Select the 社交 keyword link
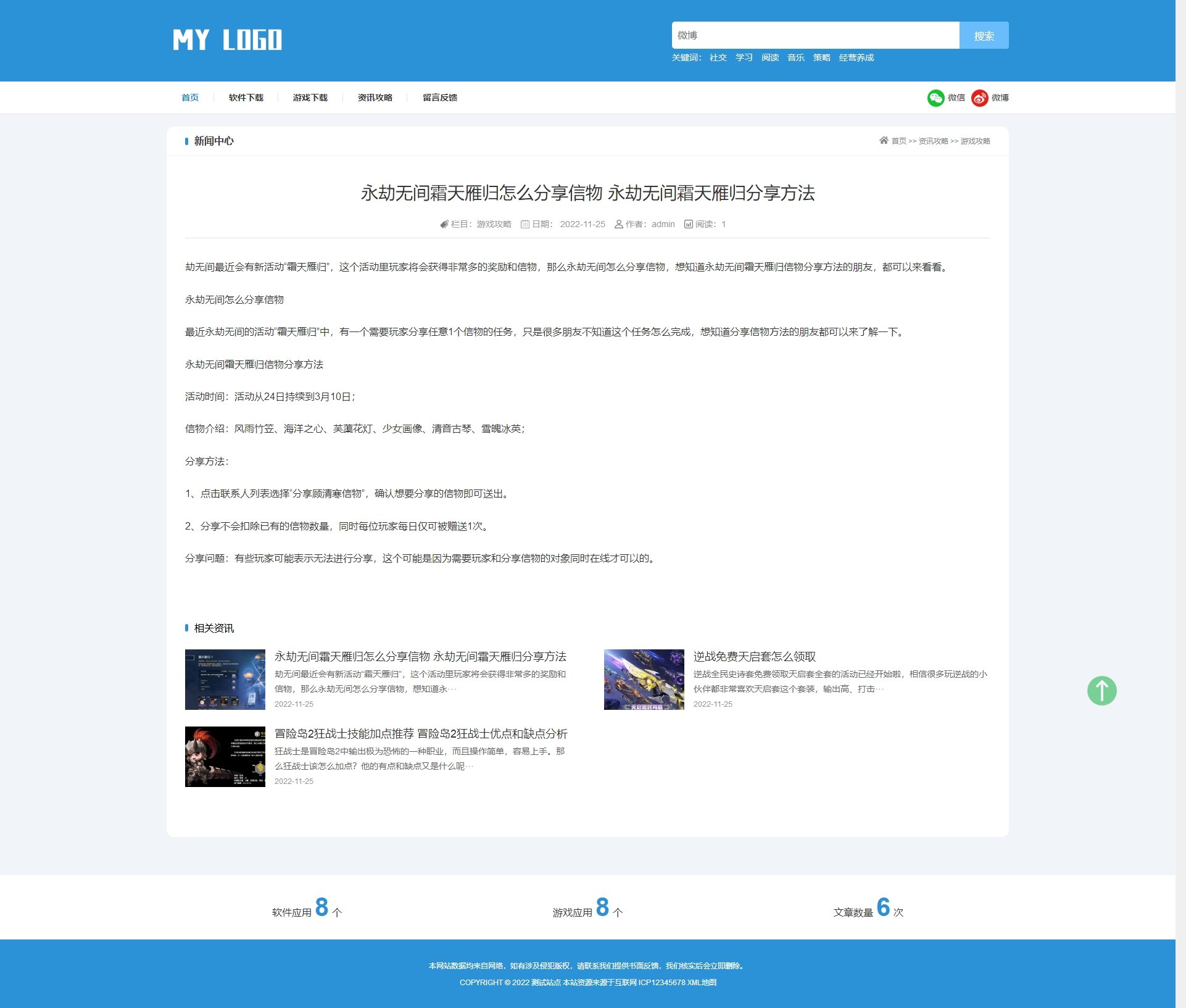The height and width of the screenshot is (1008, 1186). [x=718, y=57]
